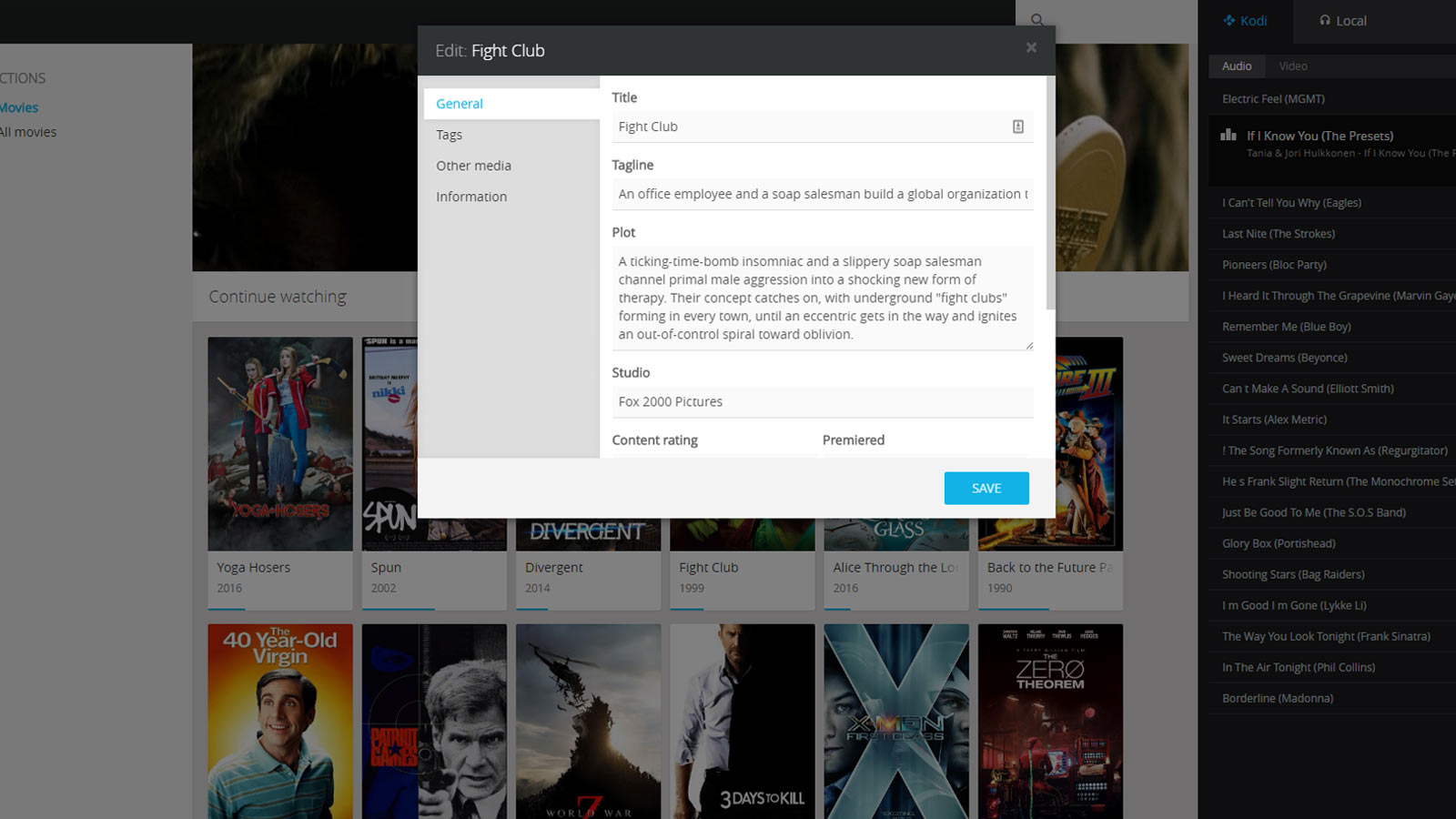Image resolution: width=1456 pixels, height=819 pixels.
Task: Click into the Tagline input field
Action: [823, 194]
